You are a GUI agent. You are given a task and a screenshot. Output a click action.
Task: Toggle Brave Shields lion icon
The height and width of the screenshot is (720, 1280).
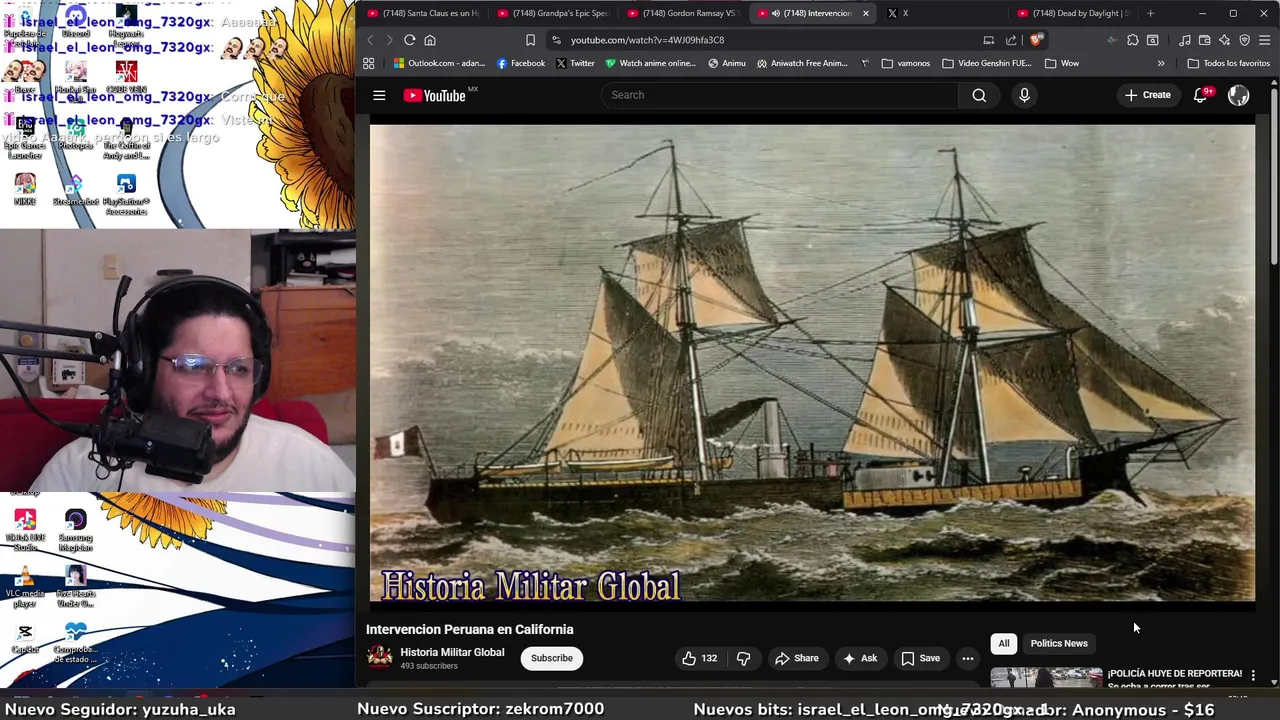tap(1036, 40)
